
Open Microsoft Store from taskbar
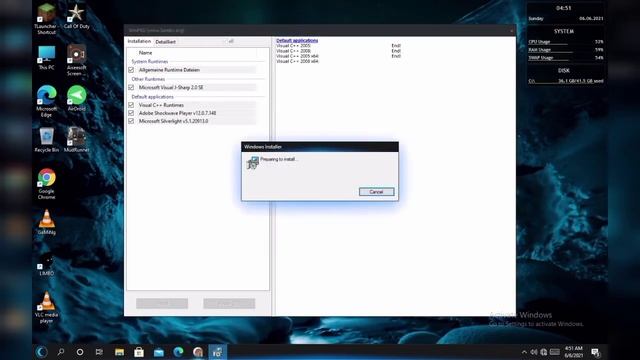tap(139, 352)
